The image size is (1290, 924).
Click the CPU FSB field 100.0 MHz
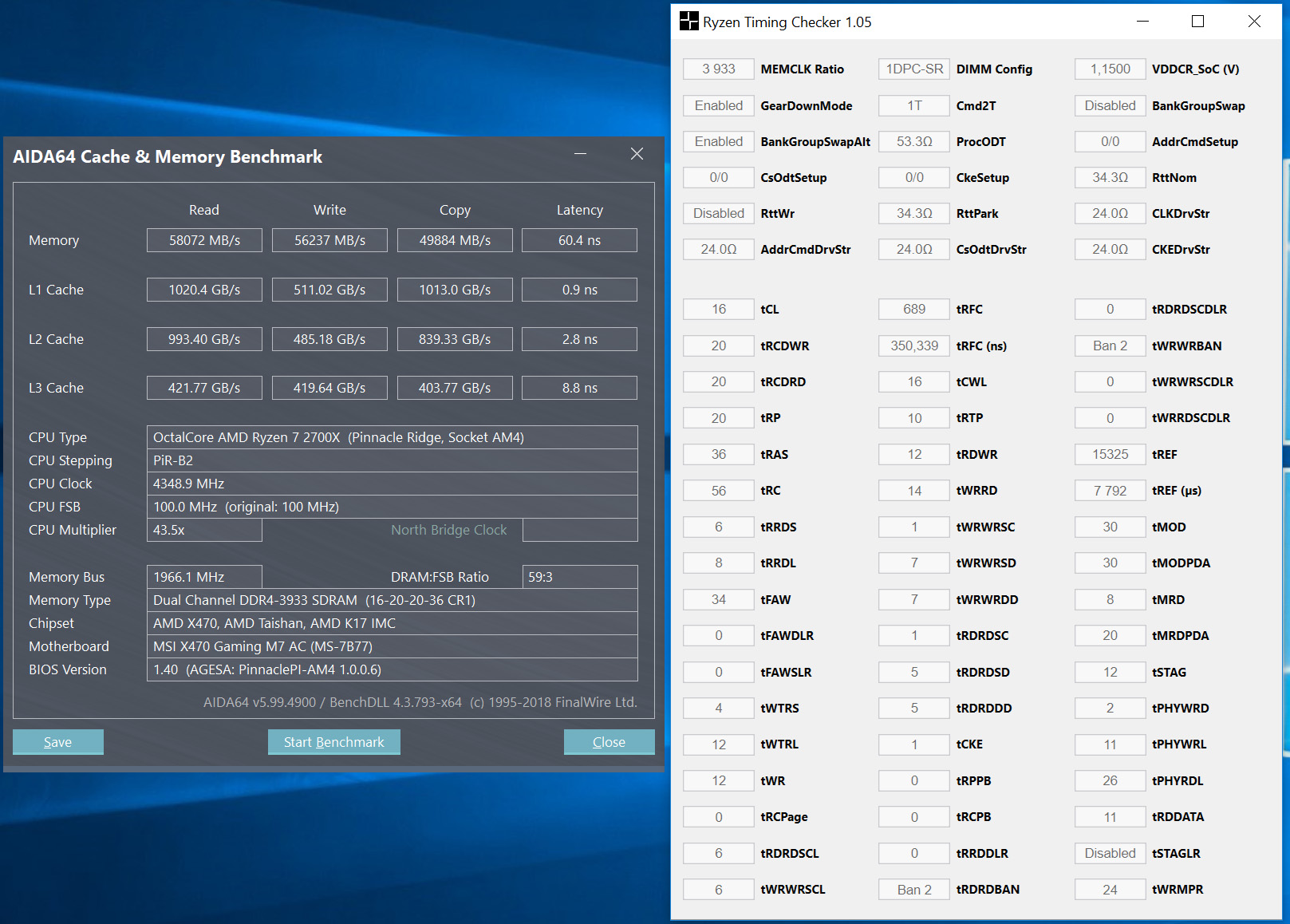pos(393,507)
